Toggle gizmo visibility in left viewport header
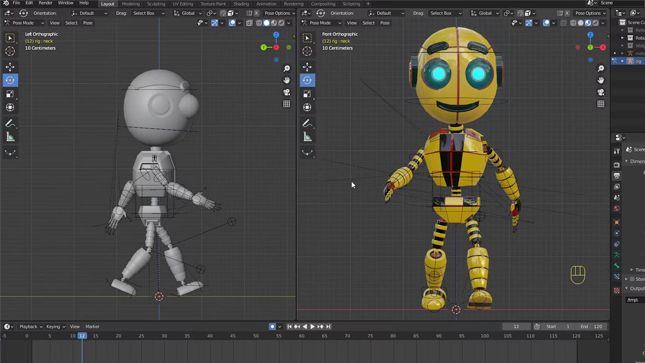645x363 pixels. point(215,23)
